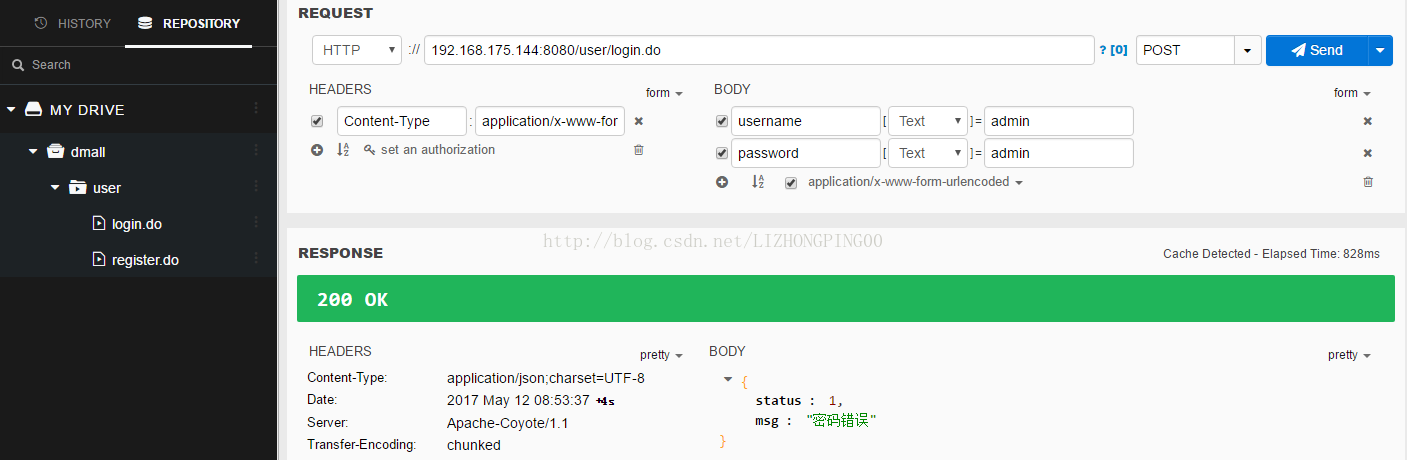This screenshot has height=460, width=1407.
Task: Click the dmall project archive icon
Action: (56, 152)
